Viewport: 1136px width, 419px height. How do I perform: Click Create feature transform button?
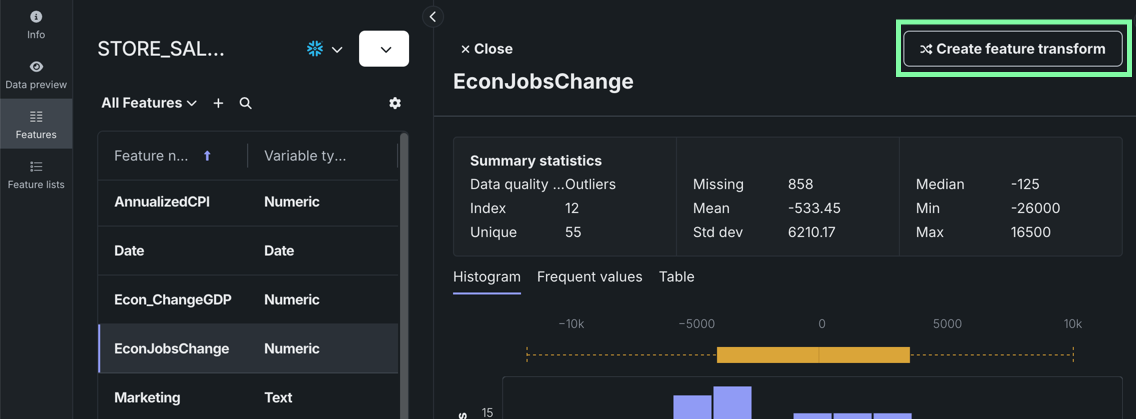click(1012, 49)
